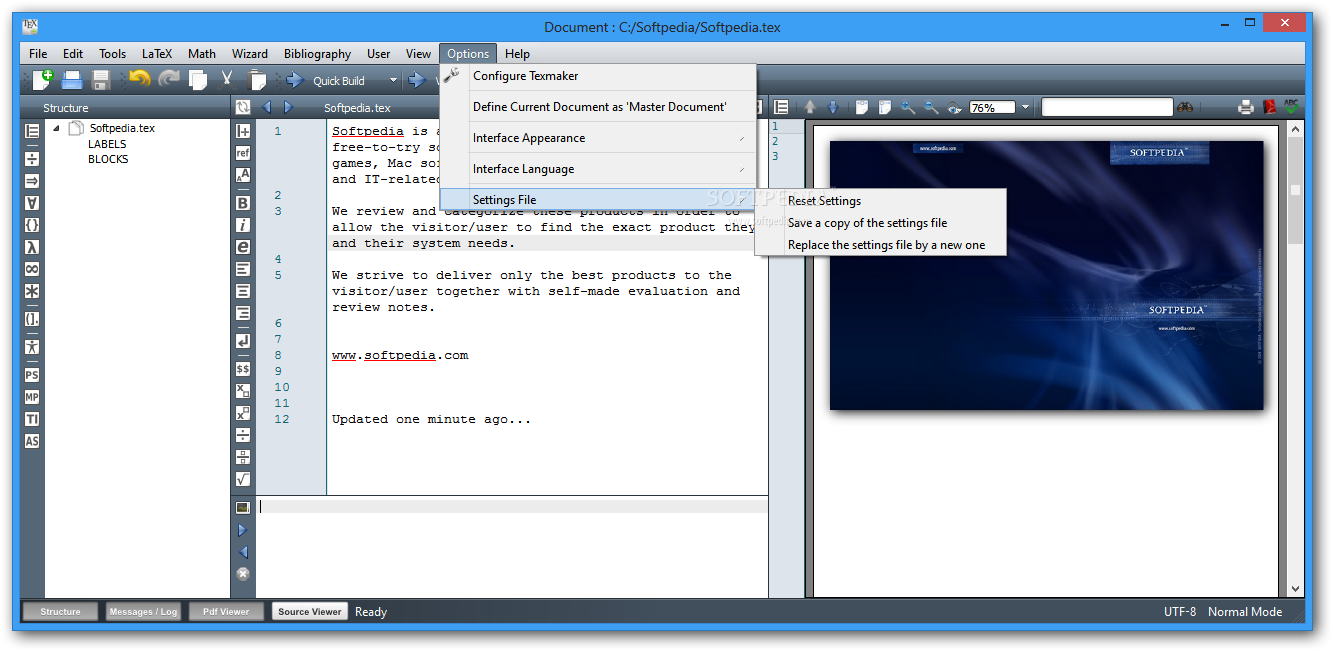Image resolution: width=1333 pixels, height=651 pixels.
Task: Open delimiters braces symbols panel
Action: (x=32, y=225)
